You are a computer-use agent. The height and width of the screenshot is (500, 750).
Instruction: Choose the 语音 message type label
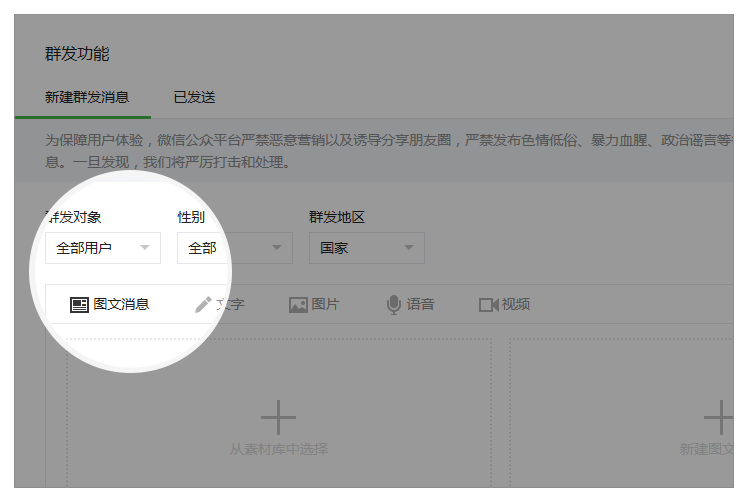tap(421, 305)
